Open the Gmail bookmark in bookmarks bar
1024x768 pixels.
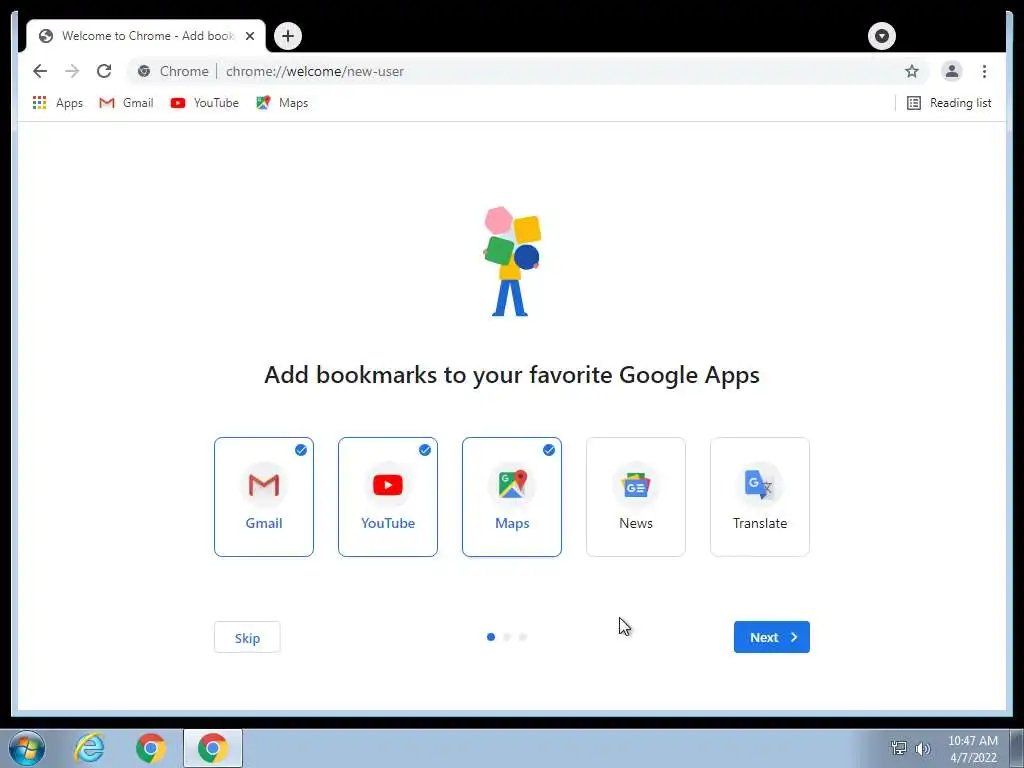(126, 103)
